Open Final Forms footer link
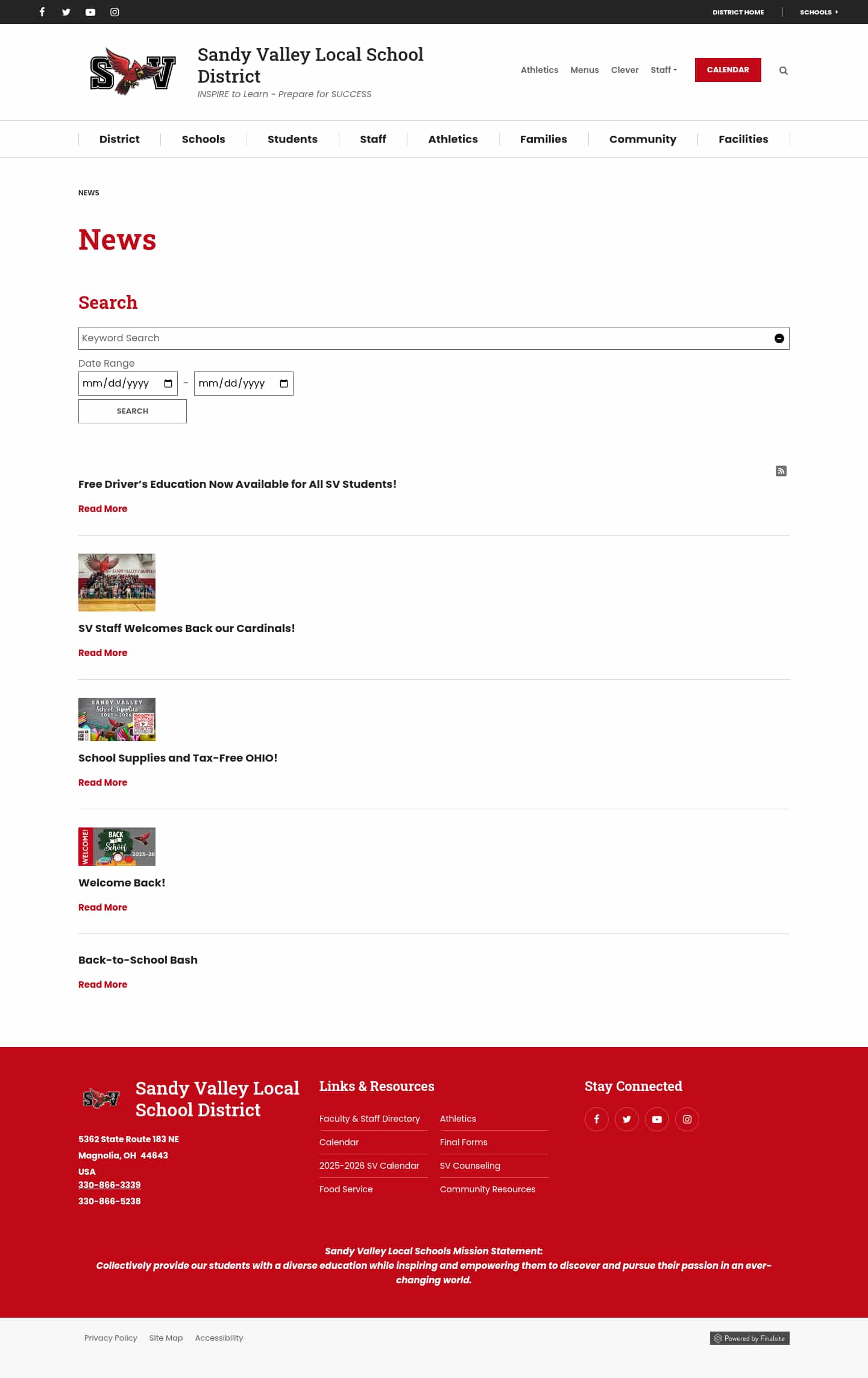The height and width of the screenshot is (1378, 868). point(464,1142)
